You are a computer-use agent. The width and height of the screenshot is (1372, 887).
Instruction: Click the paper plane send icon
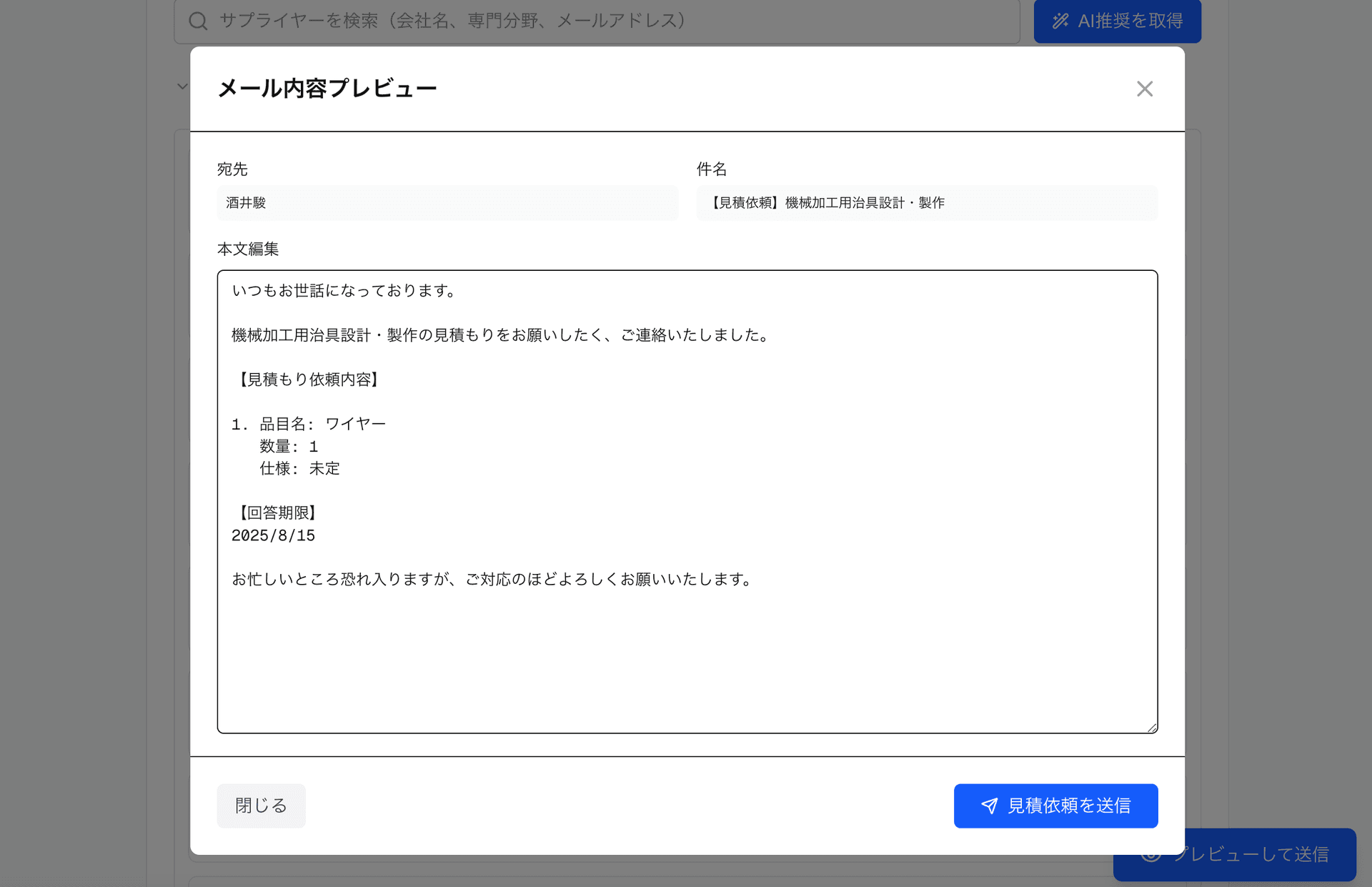tap(989, 806)
